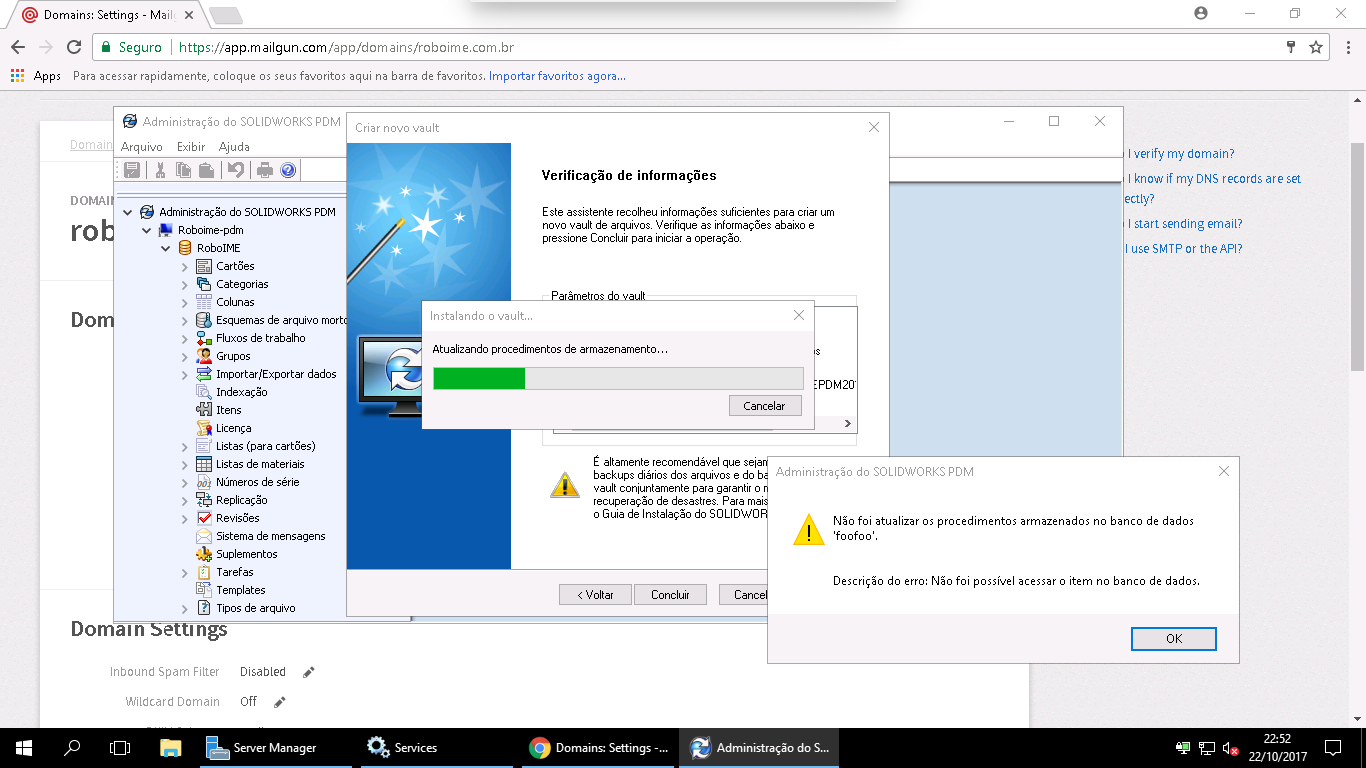Open the Exibir menu
The width and height of the screenshot is (1366, 768).
[191, 147]
